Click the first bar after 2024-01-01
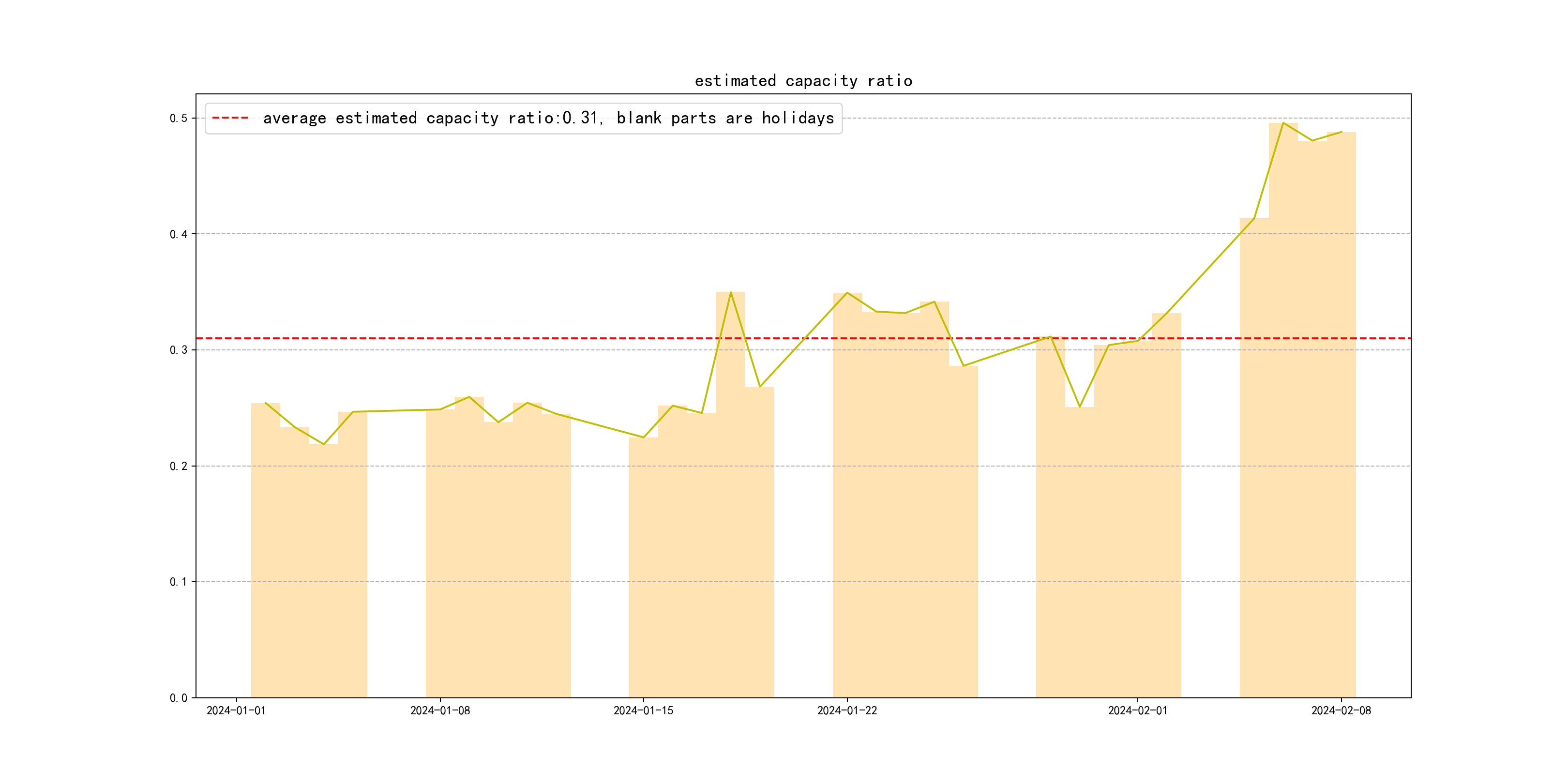Image resolution: width=1568 pixels, height=784 pixels. (265, 548)
